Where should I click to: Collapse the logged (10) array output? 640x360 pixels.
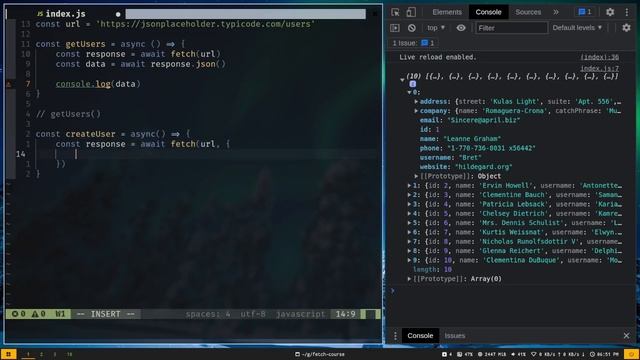(402, 80)
